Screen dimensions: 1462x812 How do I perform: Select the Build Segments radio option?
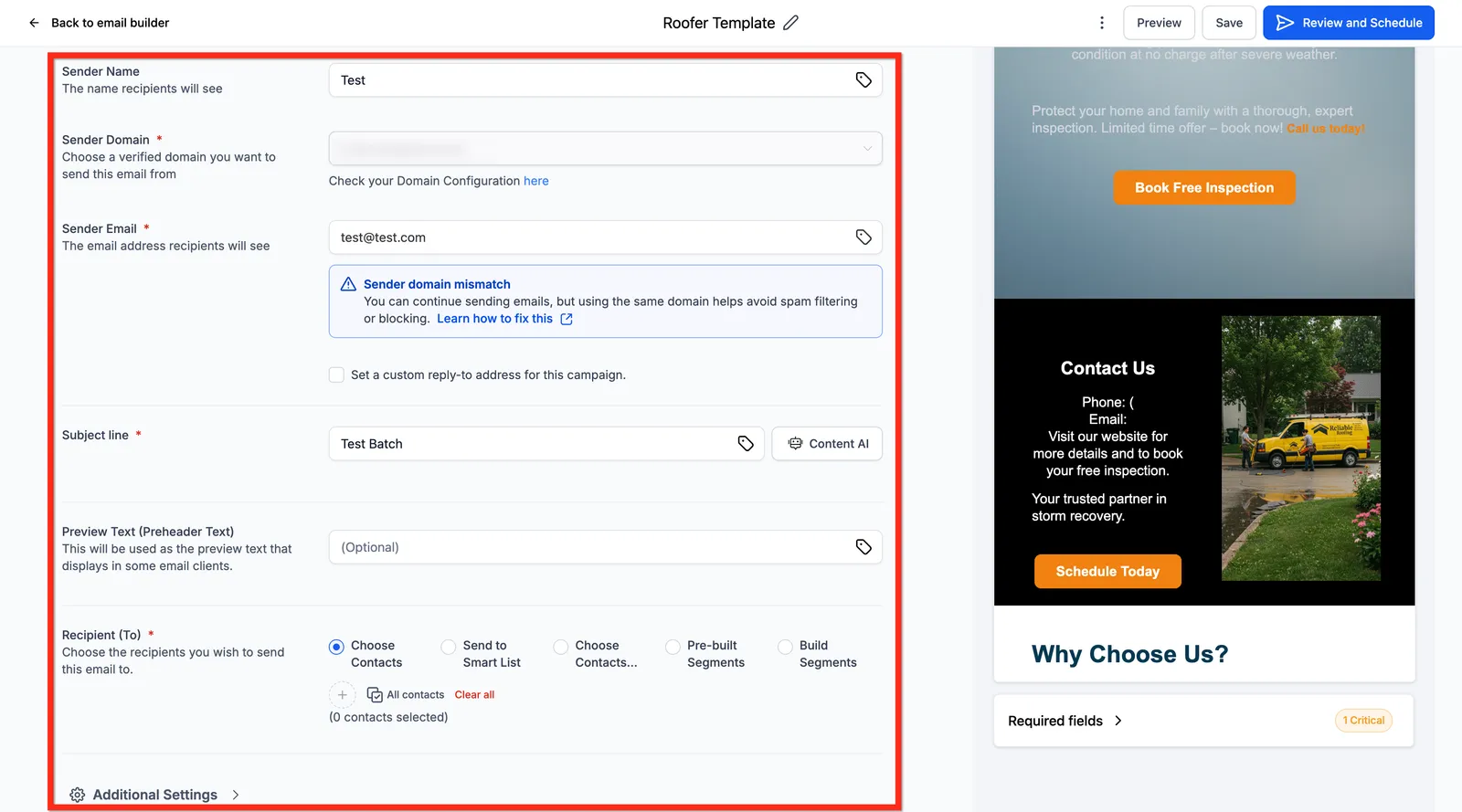pos(785,647)
